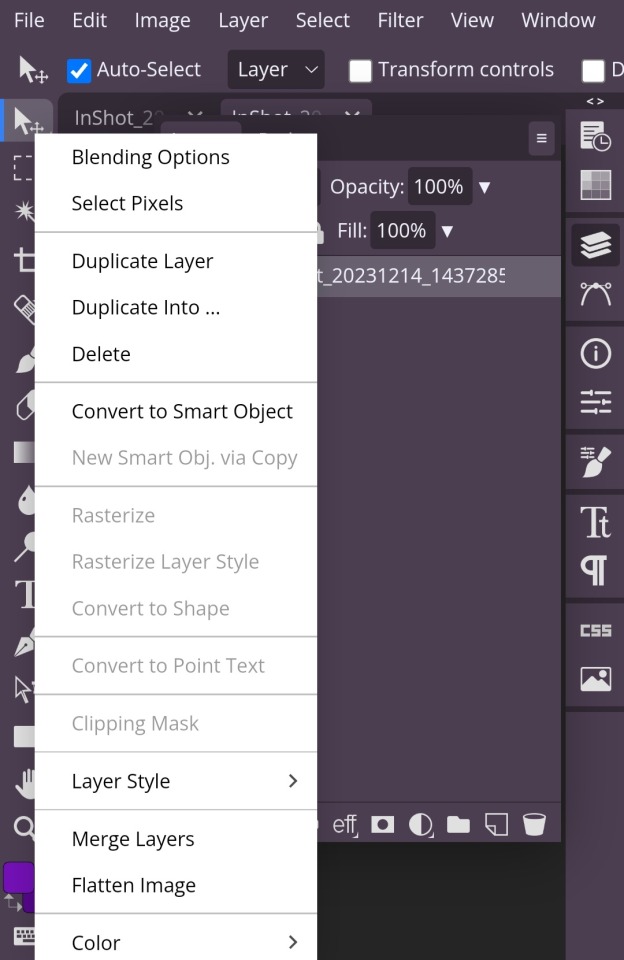
Task: Open the Layers panel icon
Action: tap(595, 245)
